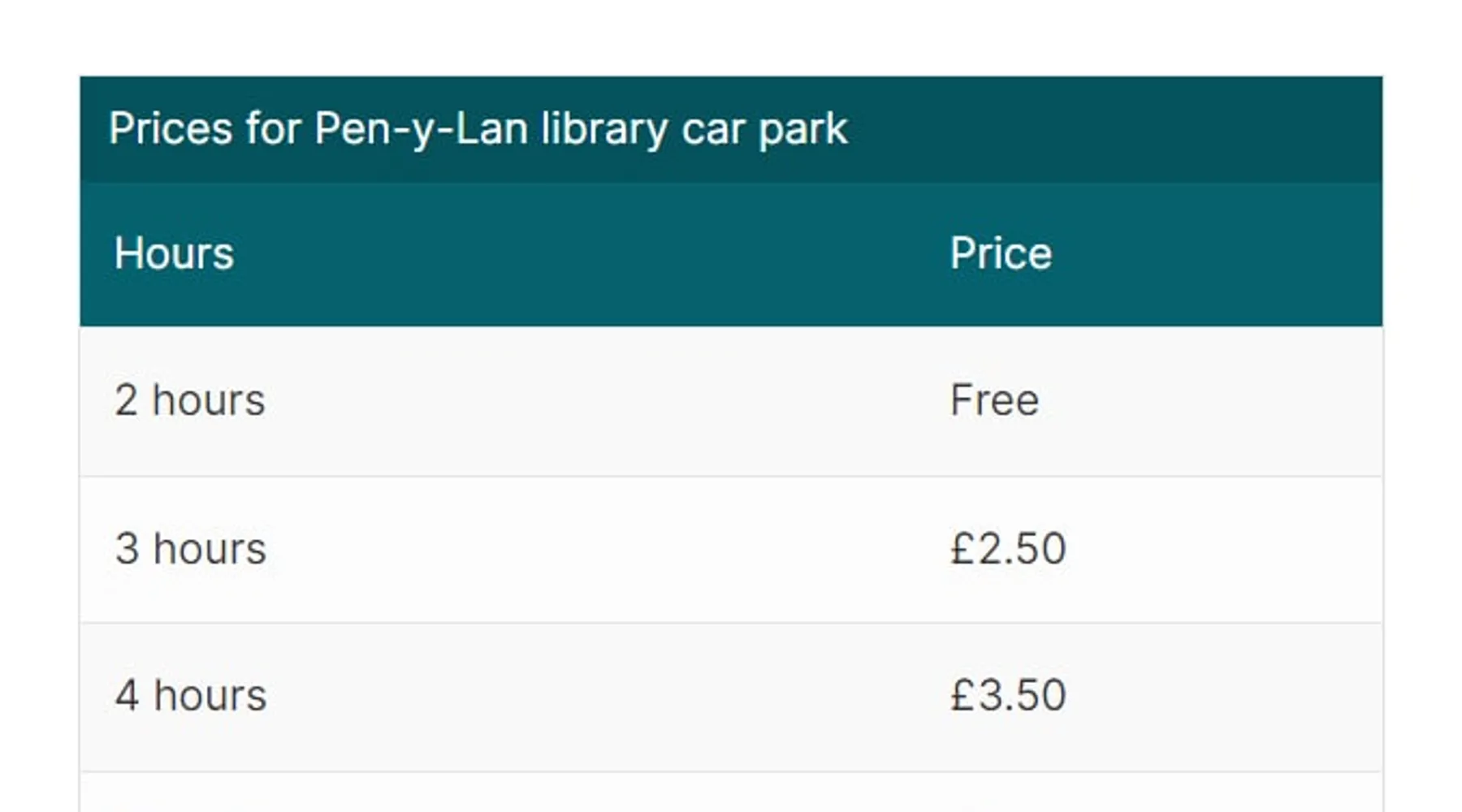Select the "4 hours" cell
Screen dimensions: 1462x812
(190, 696)
